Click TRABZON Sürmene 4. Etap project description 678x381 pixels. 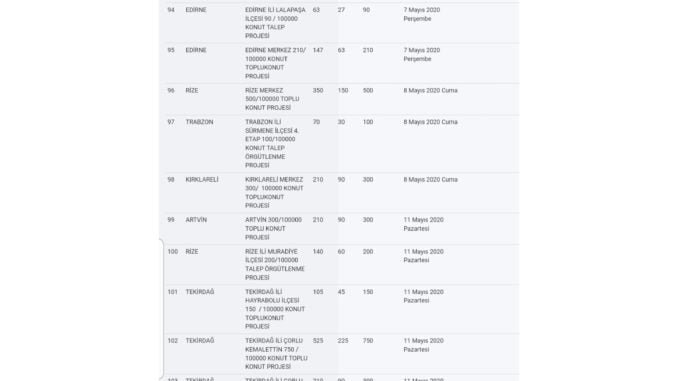coord(272,144)
